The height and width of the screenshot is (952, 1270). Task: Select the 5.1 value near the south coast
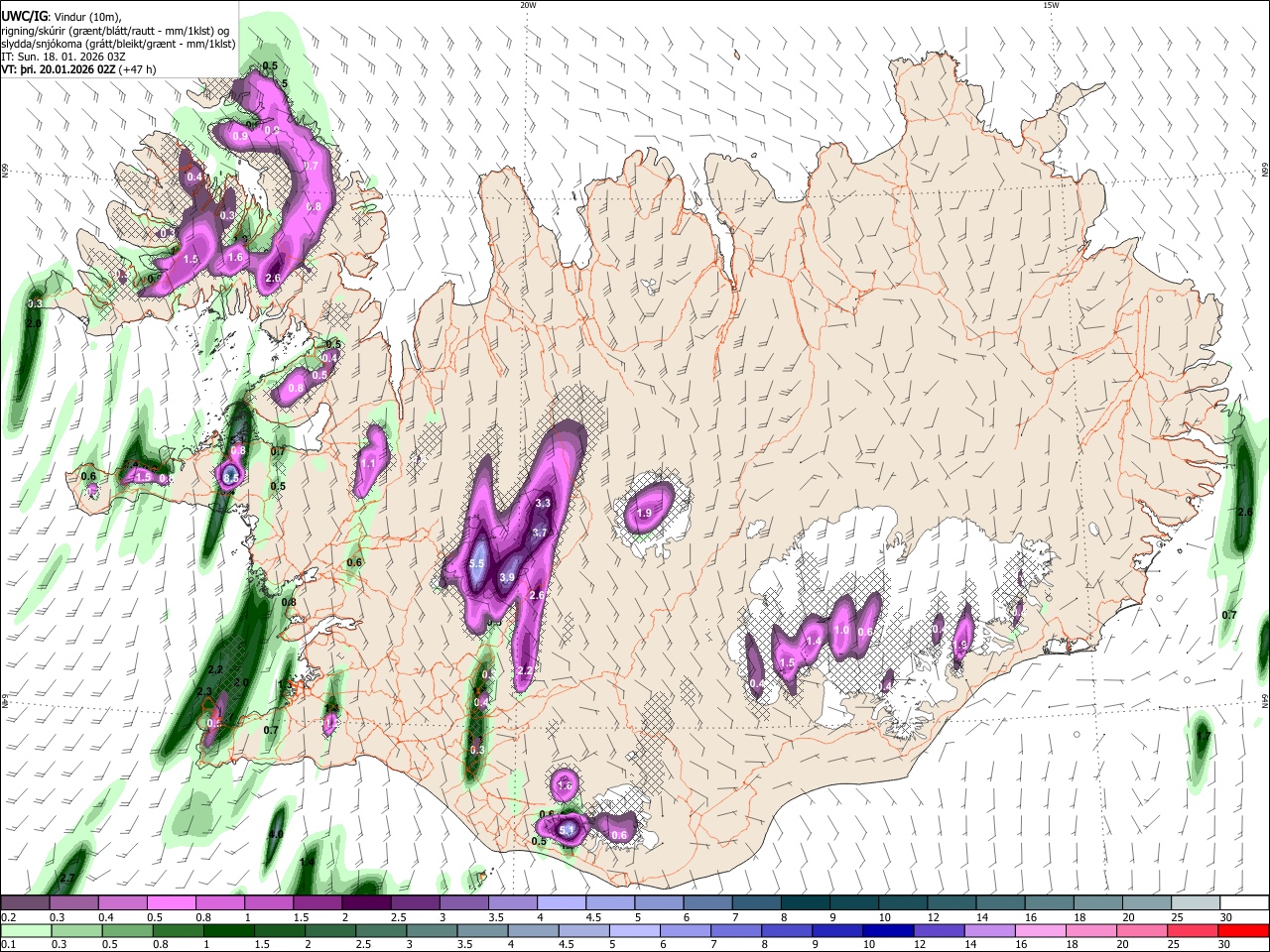tap(569, 830)
